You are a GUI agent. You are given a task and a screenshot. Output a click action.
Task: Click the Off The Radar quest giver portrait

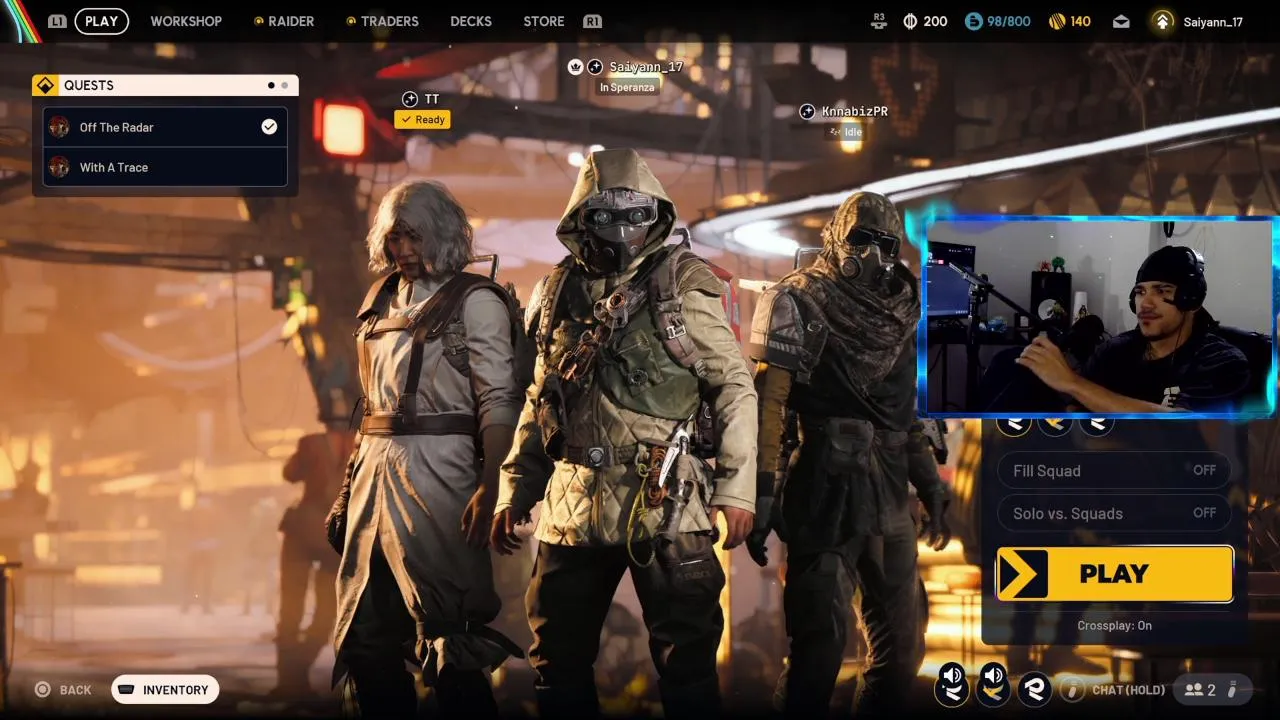59,127
